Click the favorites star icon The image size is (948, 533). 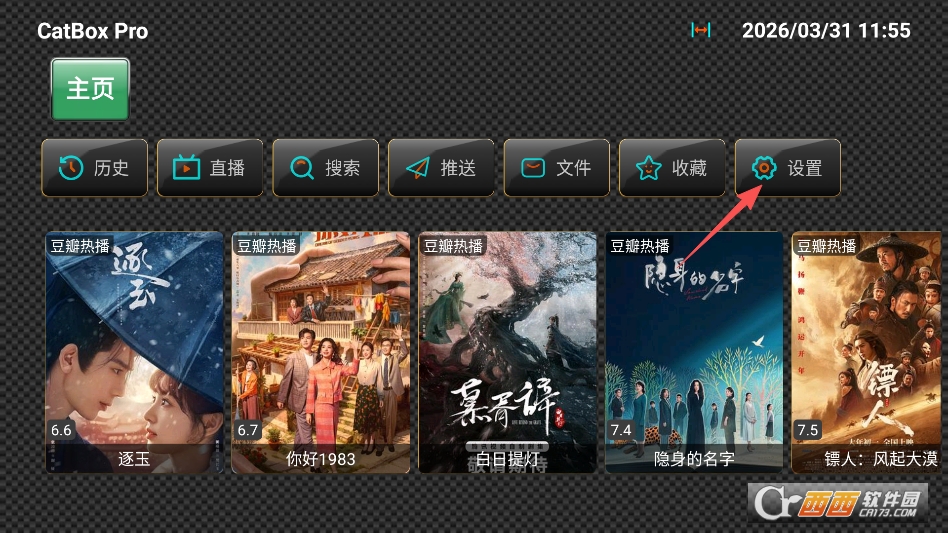click(x=648, y=168)
